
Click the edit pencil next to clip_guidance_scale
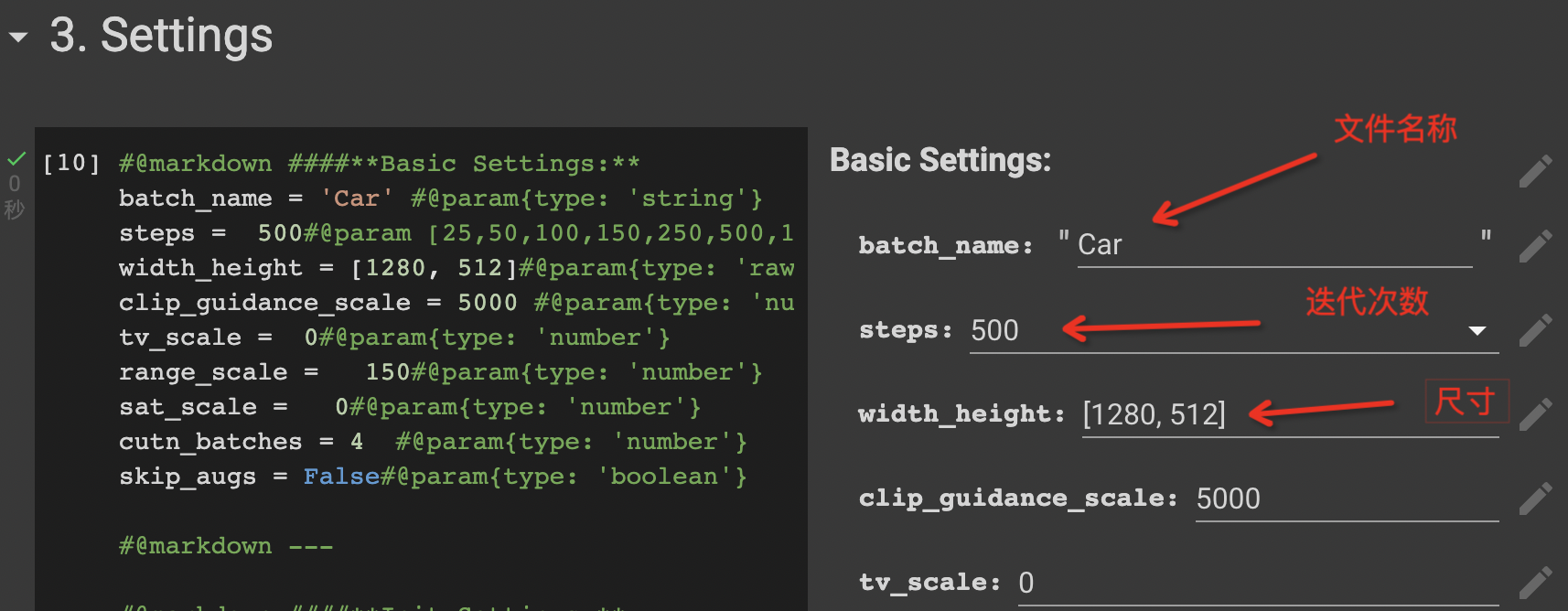(1535, 498)
